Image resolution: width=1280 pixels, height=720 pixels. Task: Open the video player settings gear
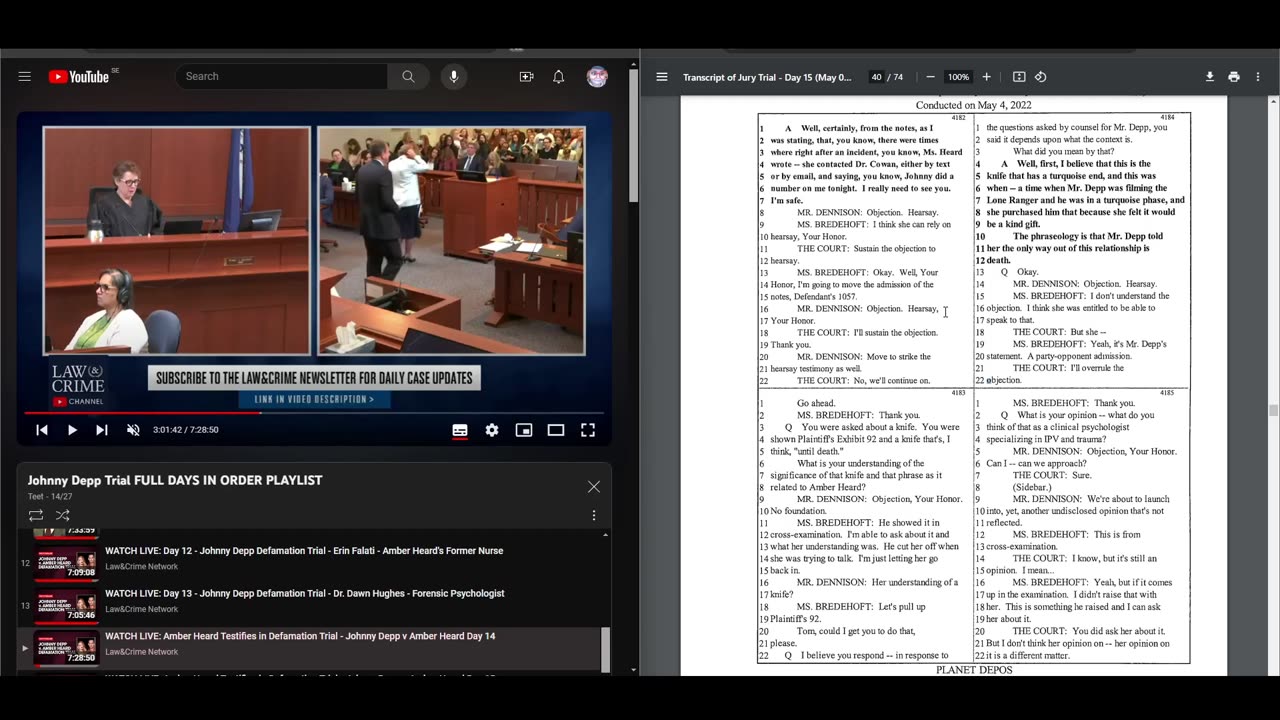(492, 430)
